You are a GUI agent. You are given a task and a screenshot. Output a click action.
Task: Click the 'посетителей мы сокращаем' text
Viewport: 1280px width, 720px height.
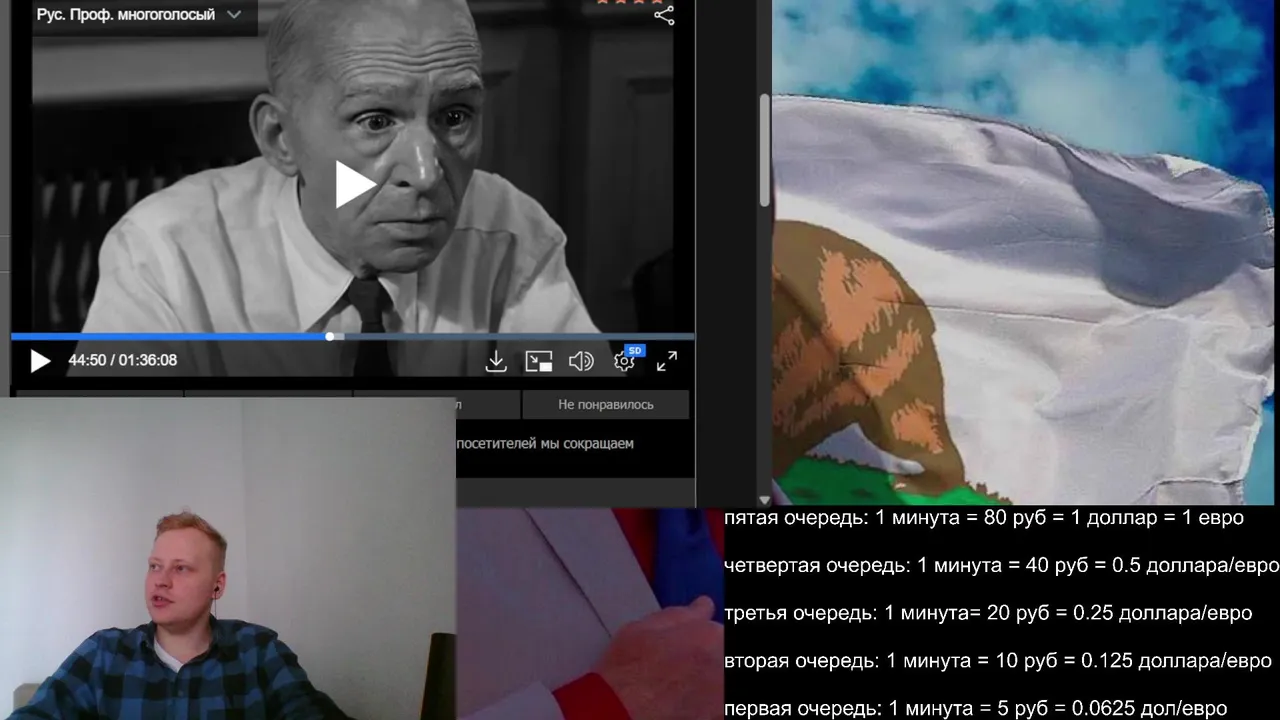[545, 443]
